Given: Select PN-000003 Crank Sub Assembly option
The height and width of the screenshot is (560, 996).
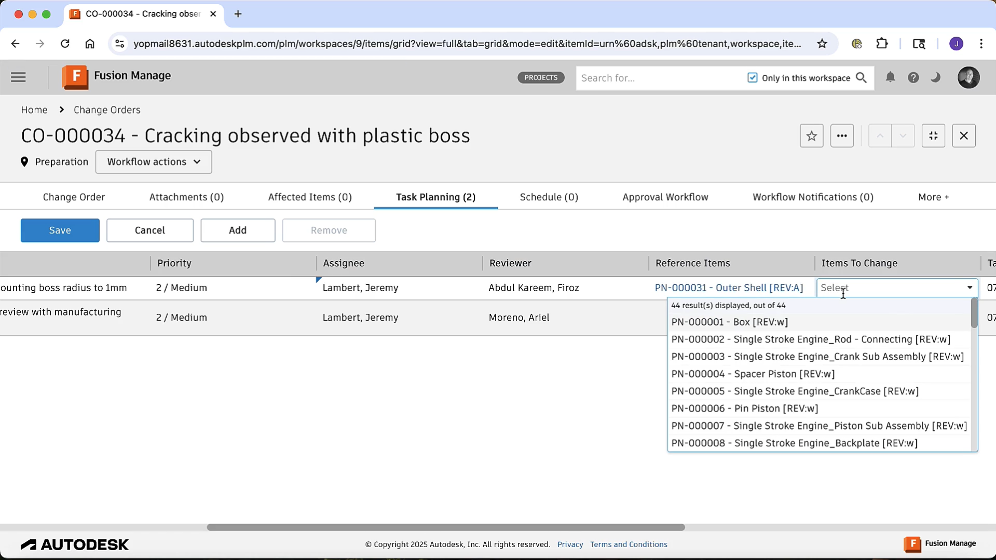Looking at the screenshot, I should 819,357.
